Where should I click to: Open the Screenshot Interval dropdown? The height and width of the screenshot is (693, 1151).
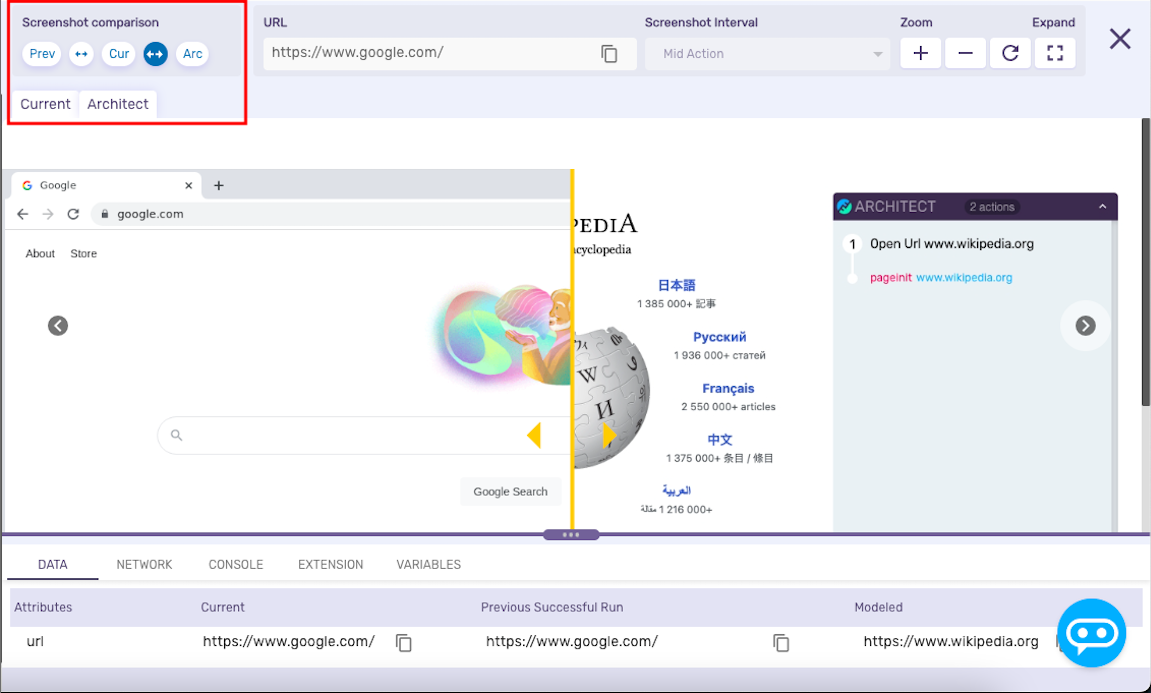[767, 54]
